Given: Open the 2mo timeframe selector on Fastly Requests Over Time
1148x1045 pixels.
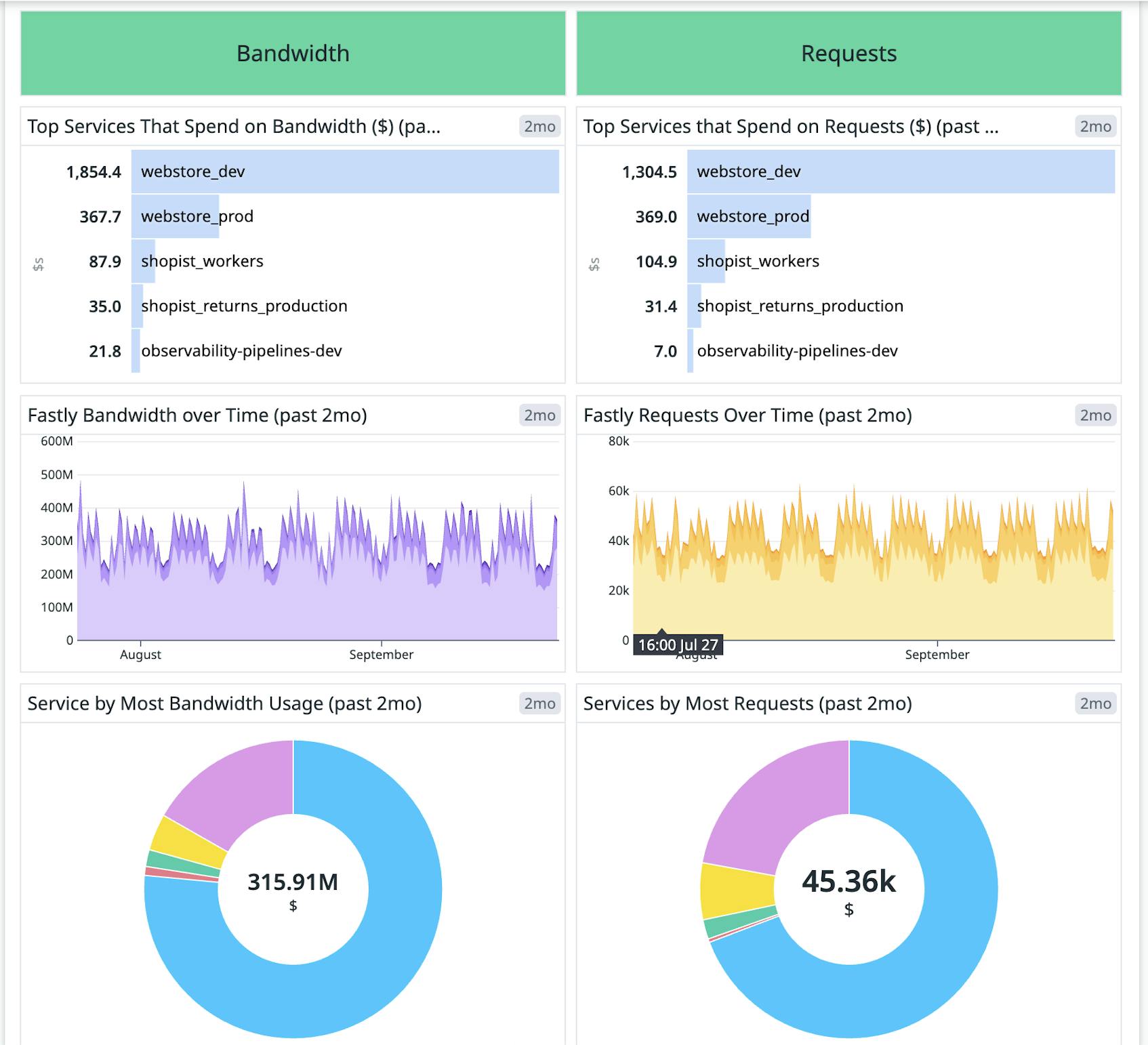Looking at the screenshot, I should coord(1096,415).
